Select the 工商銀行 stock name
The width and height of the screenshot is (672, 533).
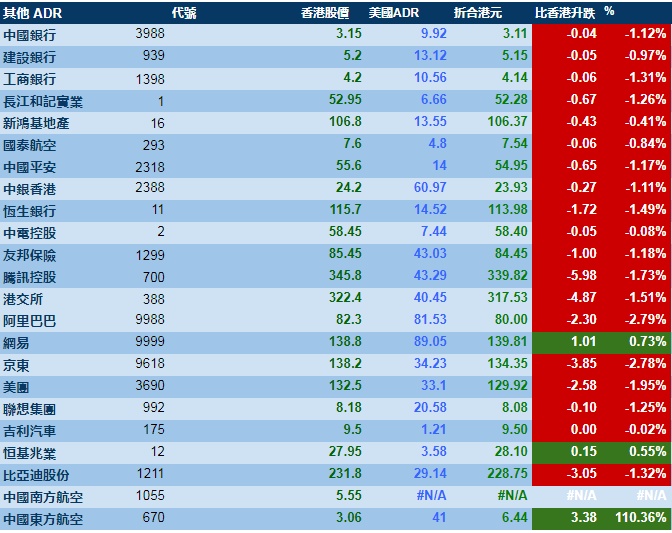(x=30, y=79)
